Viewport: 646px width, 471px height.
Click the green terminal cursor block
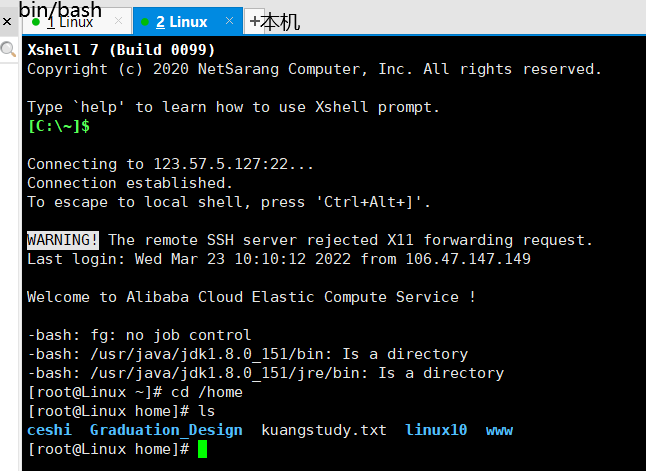point(202,449)
